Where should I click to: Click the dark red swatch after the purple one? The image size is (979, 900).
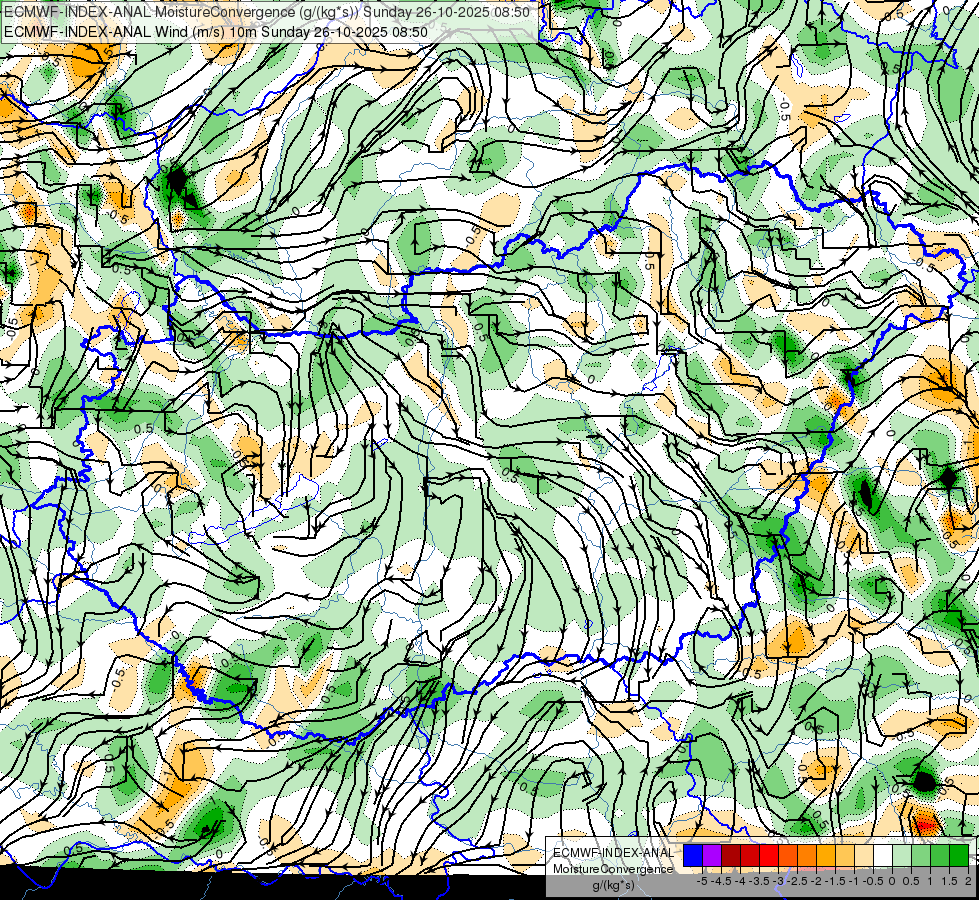[x=731, y=855]
